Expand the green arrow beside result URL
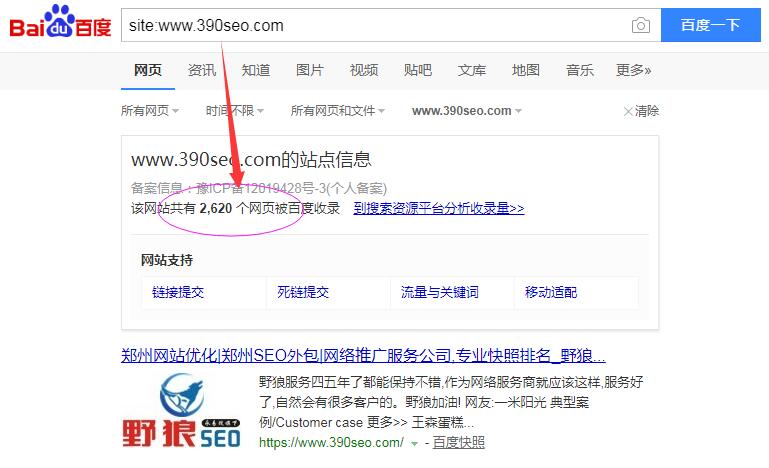This screenshot has height=468, width=769. 414,443
